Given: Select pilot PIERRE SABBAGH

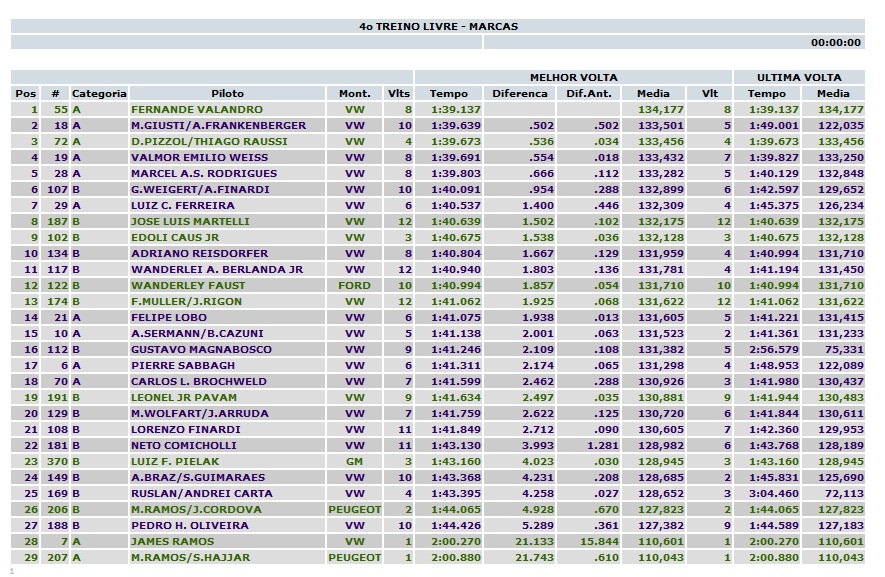Looking at the screenshot, I should tap(183, 365).
